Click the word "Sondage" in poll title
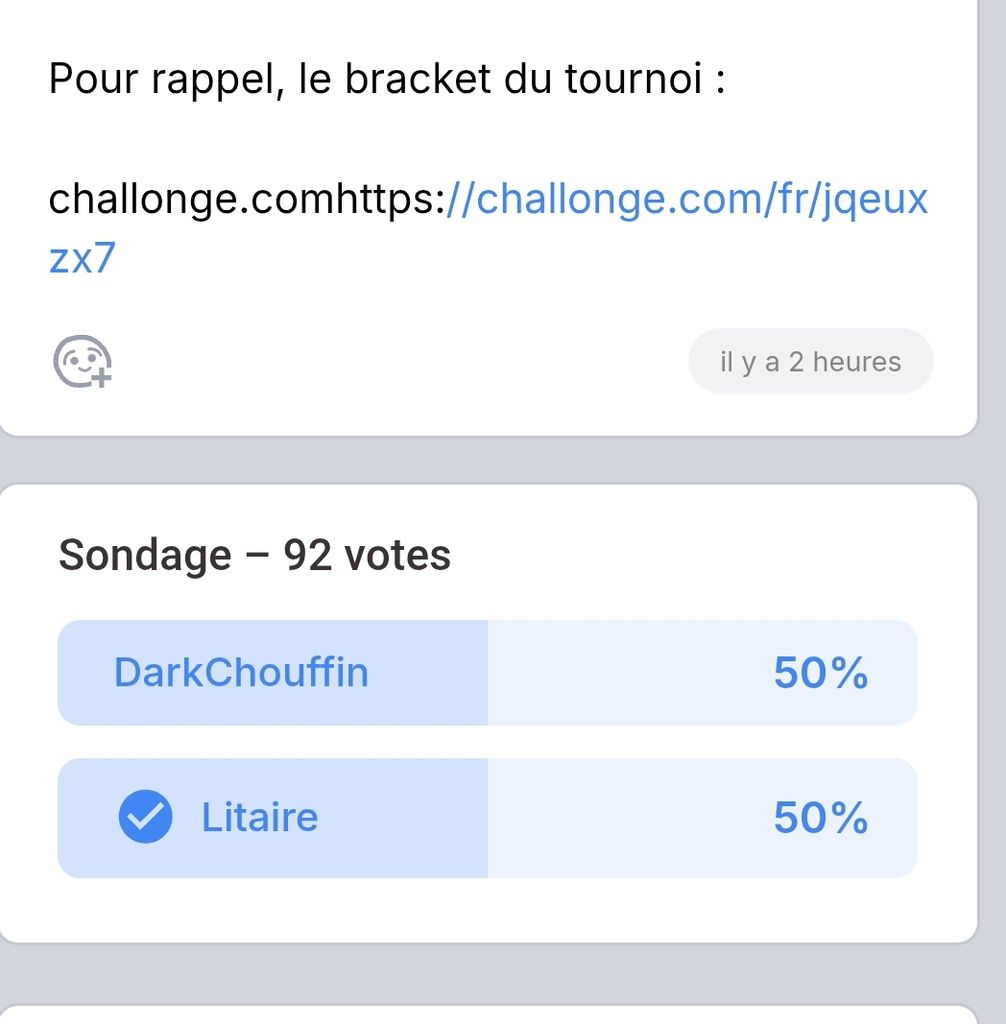This screenshot has height=1024, width=1006. click(x=144, y=554)
